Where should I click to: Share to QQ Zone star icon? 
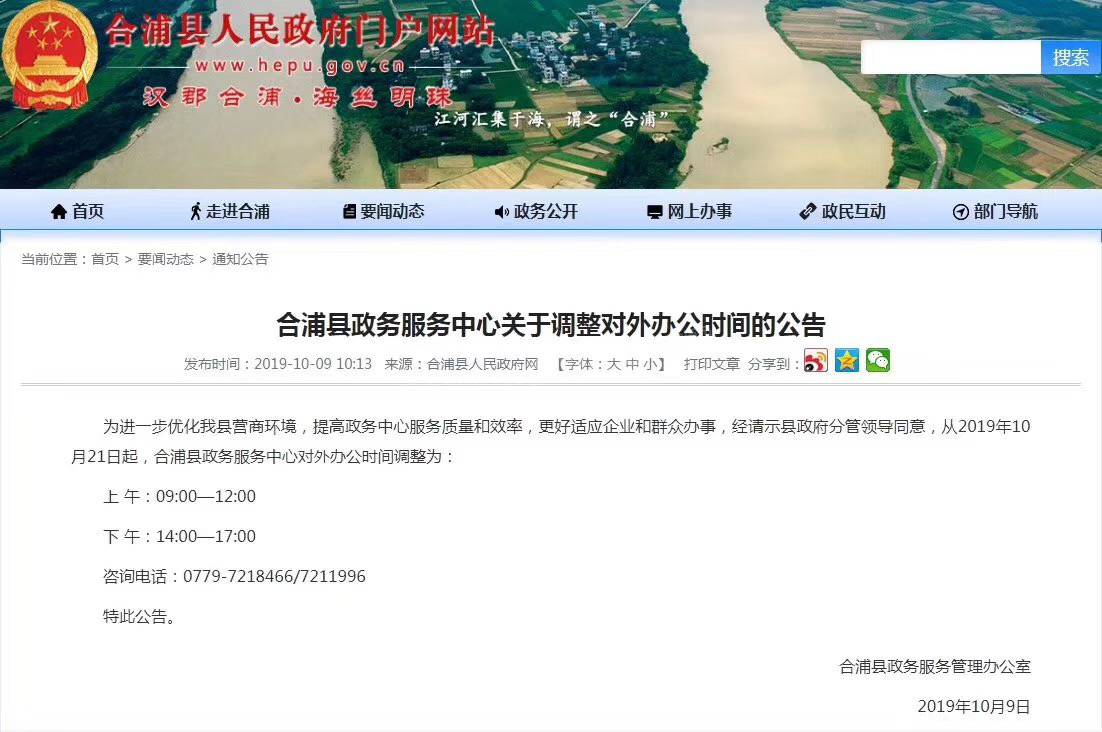click(847, 361)
